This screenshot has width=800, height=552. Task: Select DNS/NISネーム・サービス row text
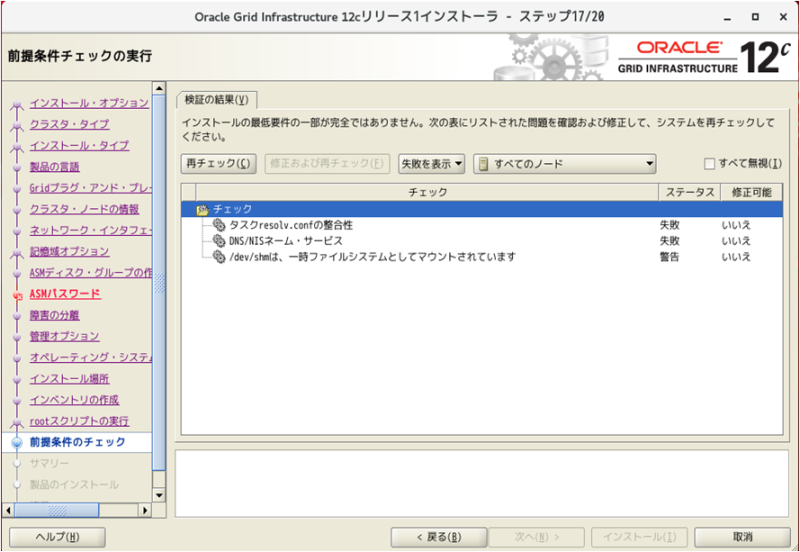286,241
